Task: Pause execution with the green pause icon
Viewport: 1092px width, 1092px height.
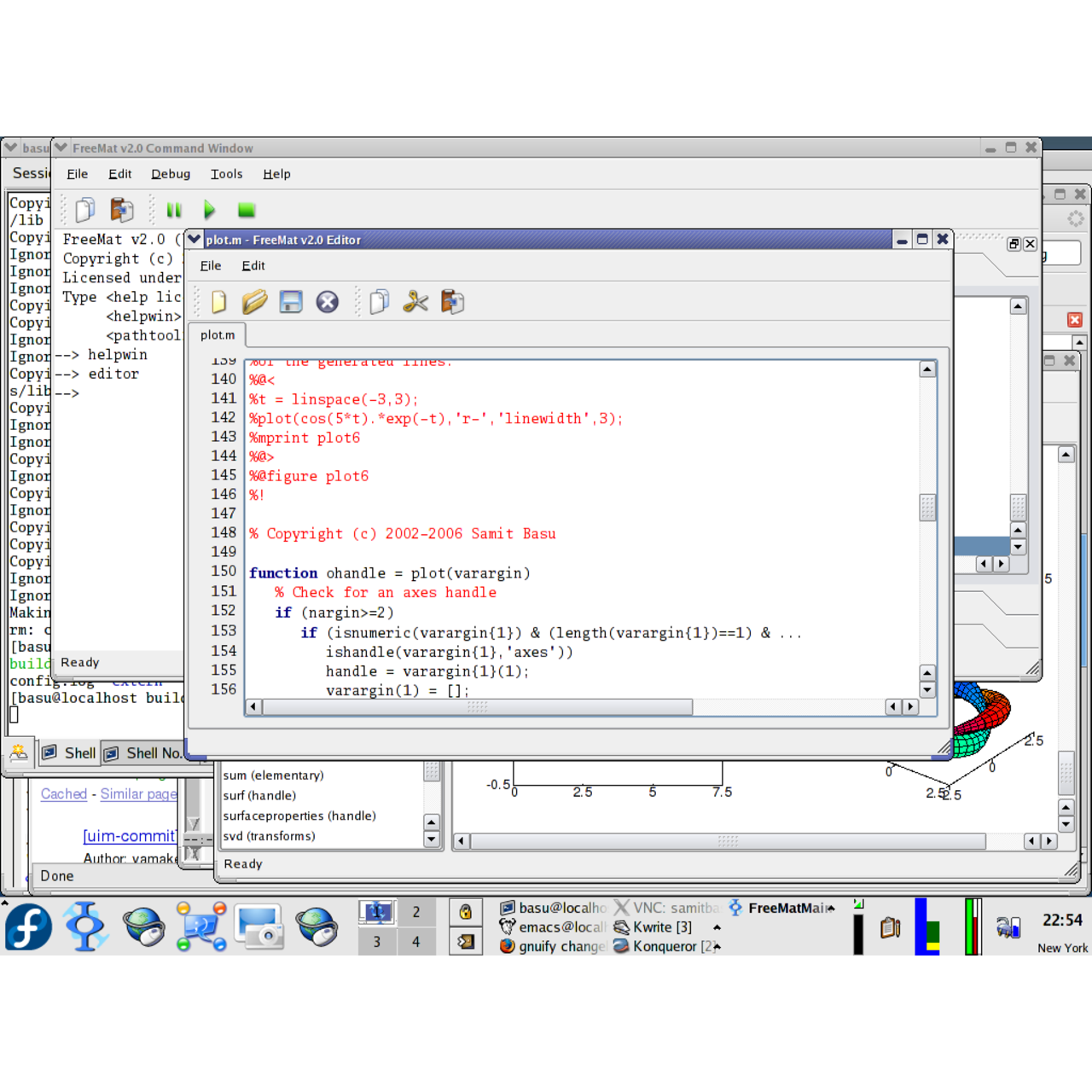Action: point(174,210)
